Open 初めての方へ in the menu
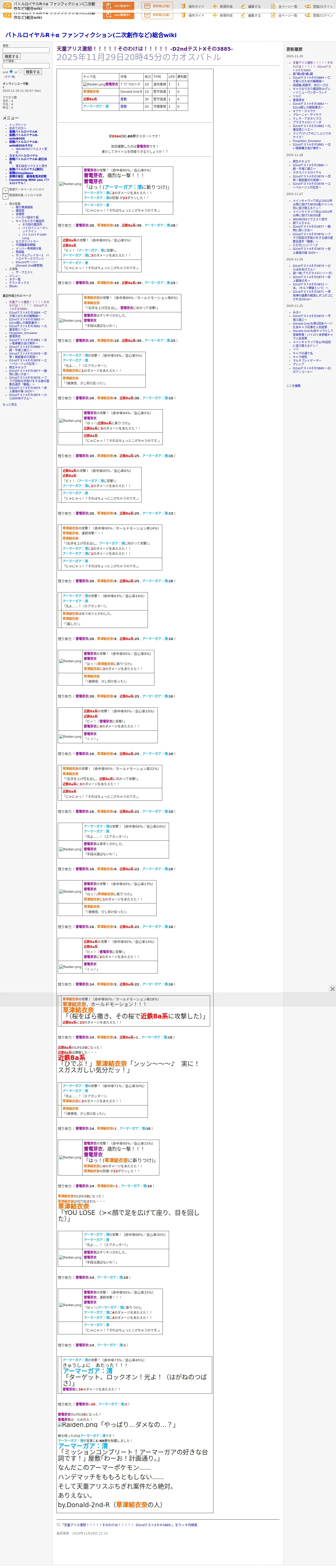Image resolution: width=336 pixels, height=1568 pixels. click(x=18, y=128)
